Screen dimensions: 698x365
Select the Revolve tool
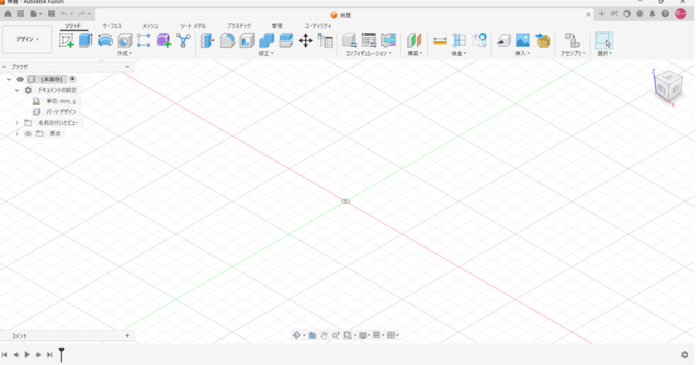point(105,41)
